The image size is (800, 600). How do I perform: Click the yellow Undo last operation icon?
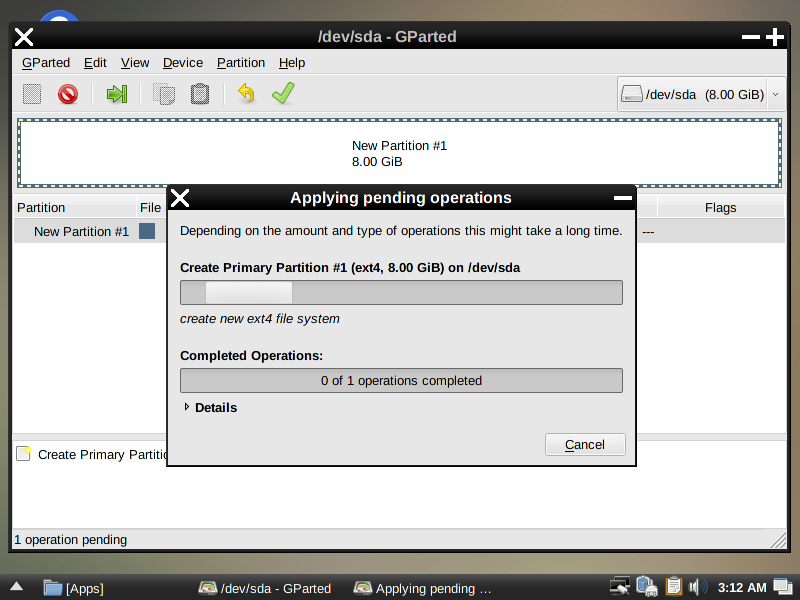point(246,94)
